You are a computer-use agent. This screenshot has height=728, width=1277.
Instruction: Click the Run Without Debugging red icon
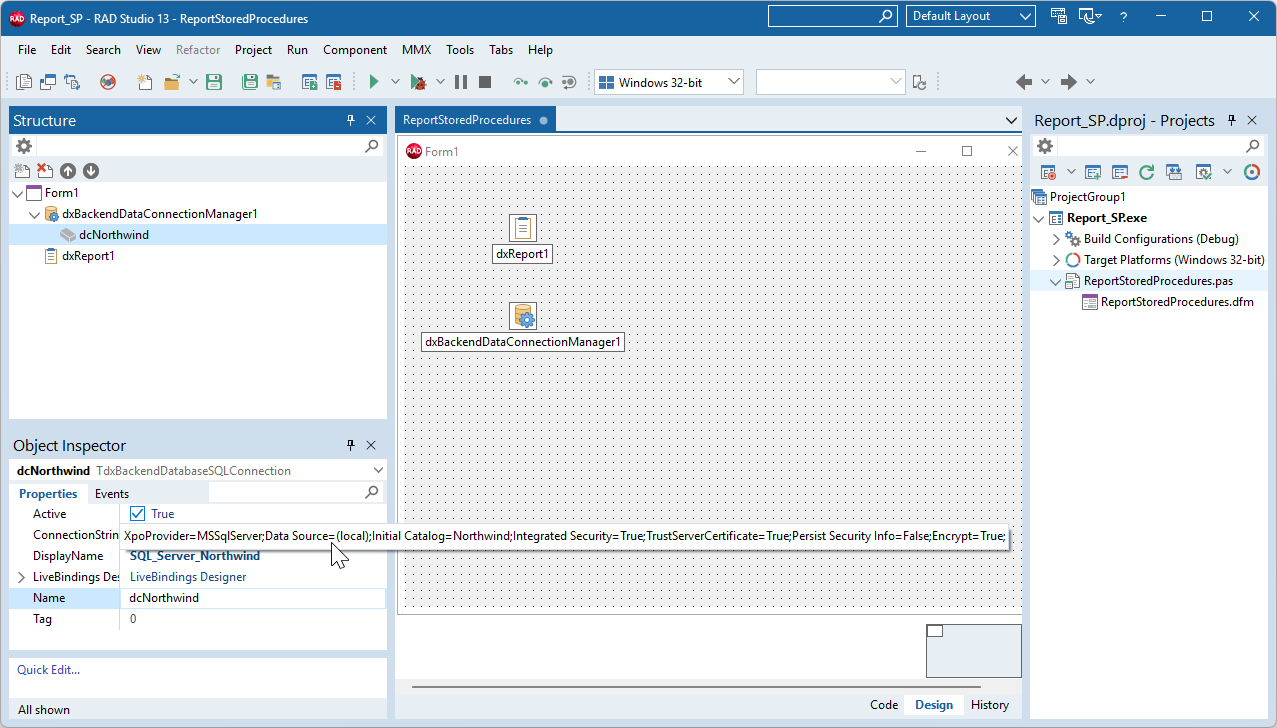[x=107, y=81]
